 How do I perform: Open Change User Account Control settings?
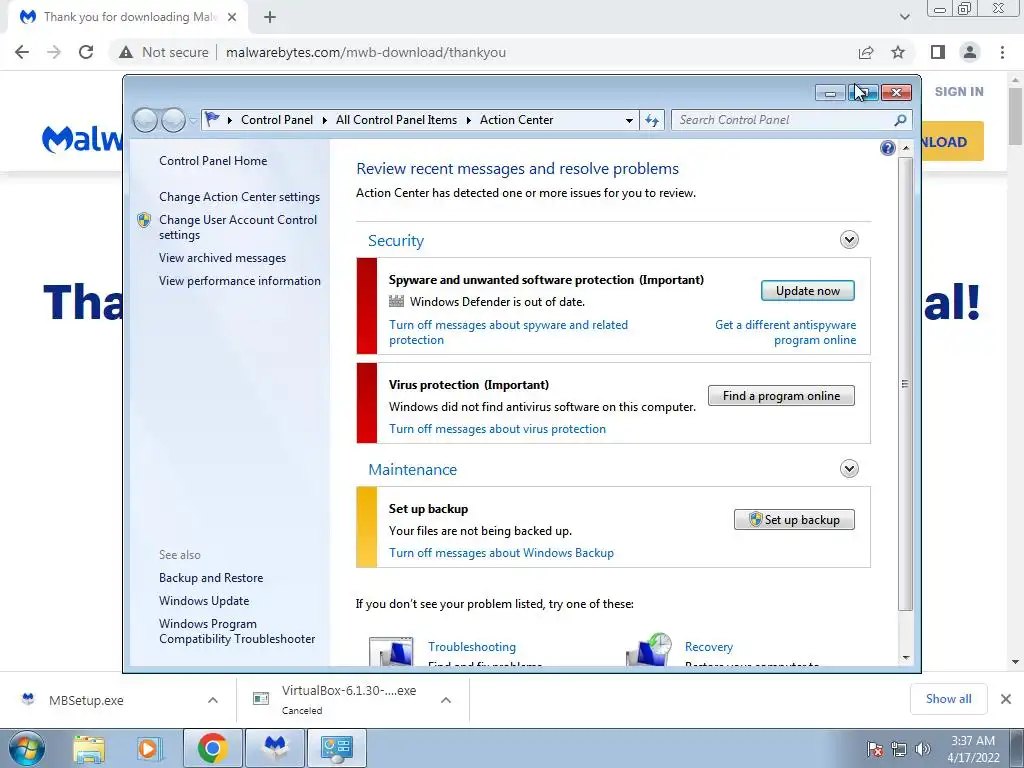[238, 227]
